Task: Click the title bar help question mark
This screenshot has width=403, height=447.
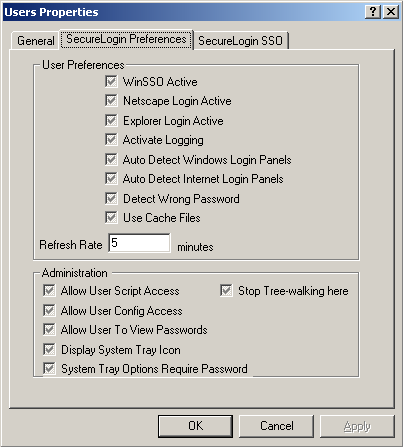Action: (x=373, y=12)
